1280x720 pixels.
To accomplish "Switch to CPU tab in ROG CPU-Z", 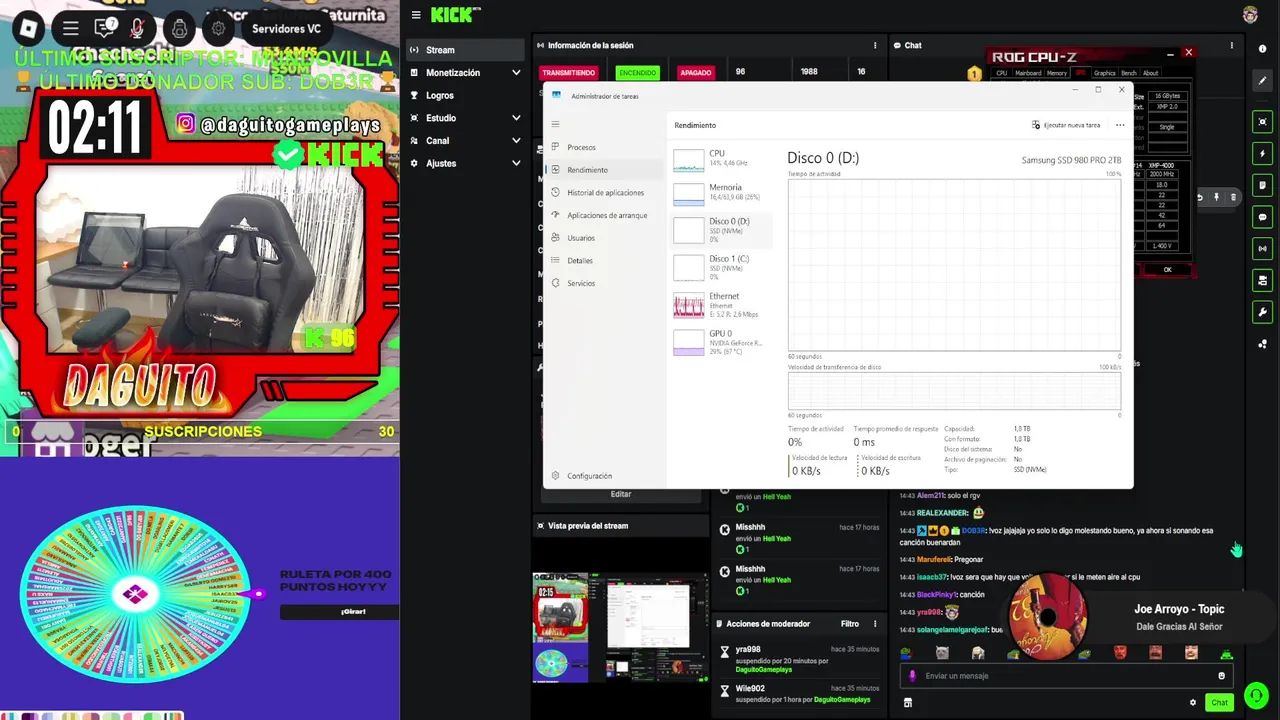I will click(1001, 73).
